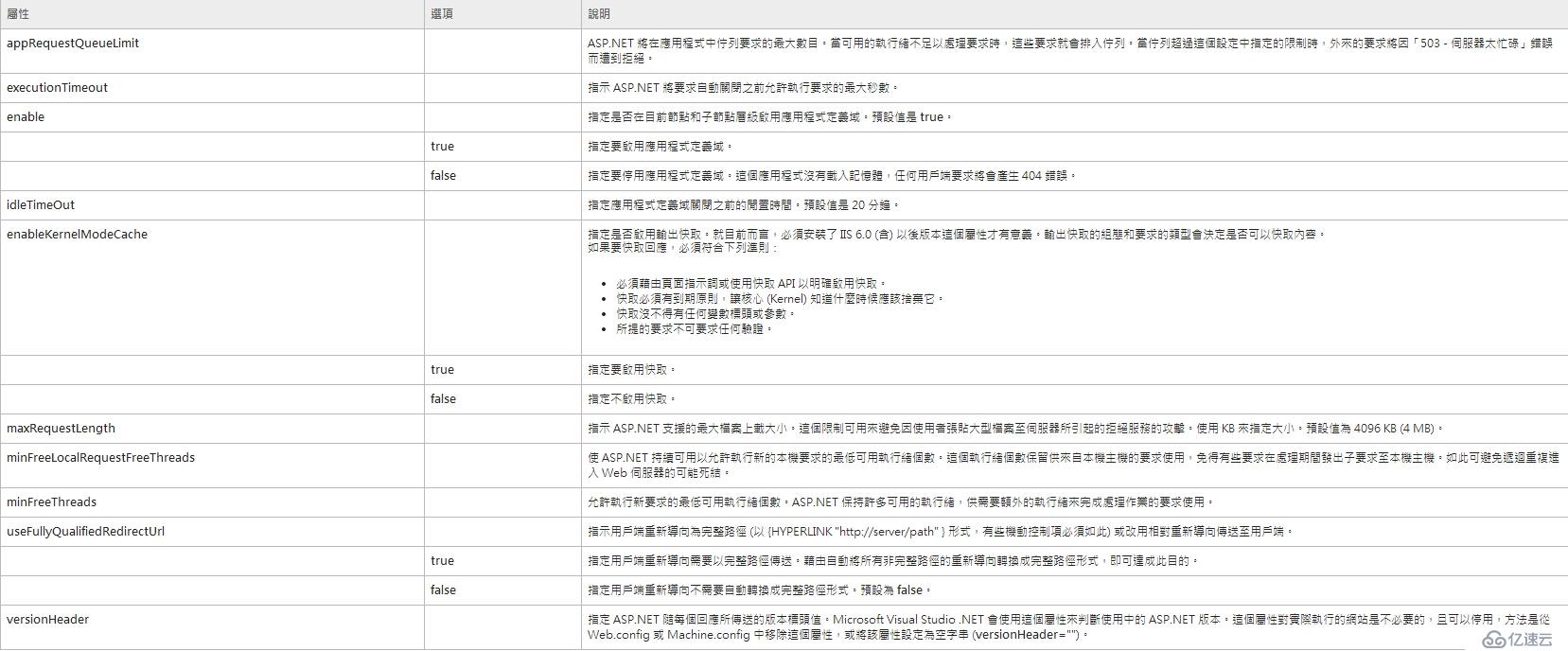Click the description mentioning 404 錯誤
The image size is (1568, 651).
[x=833, y=176]
